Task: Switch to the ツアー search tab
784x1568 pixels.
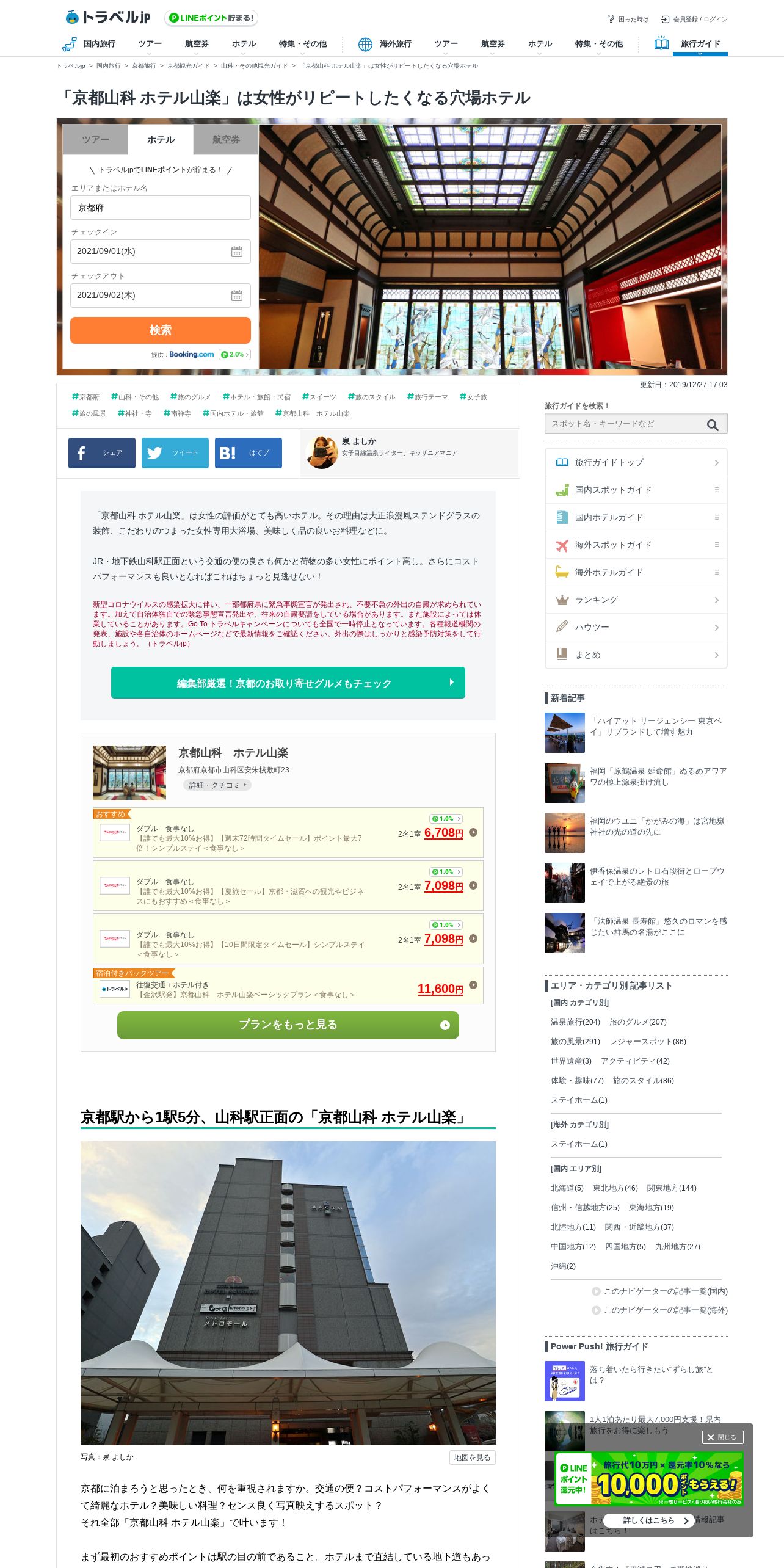Action: click(95, 140)
